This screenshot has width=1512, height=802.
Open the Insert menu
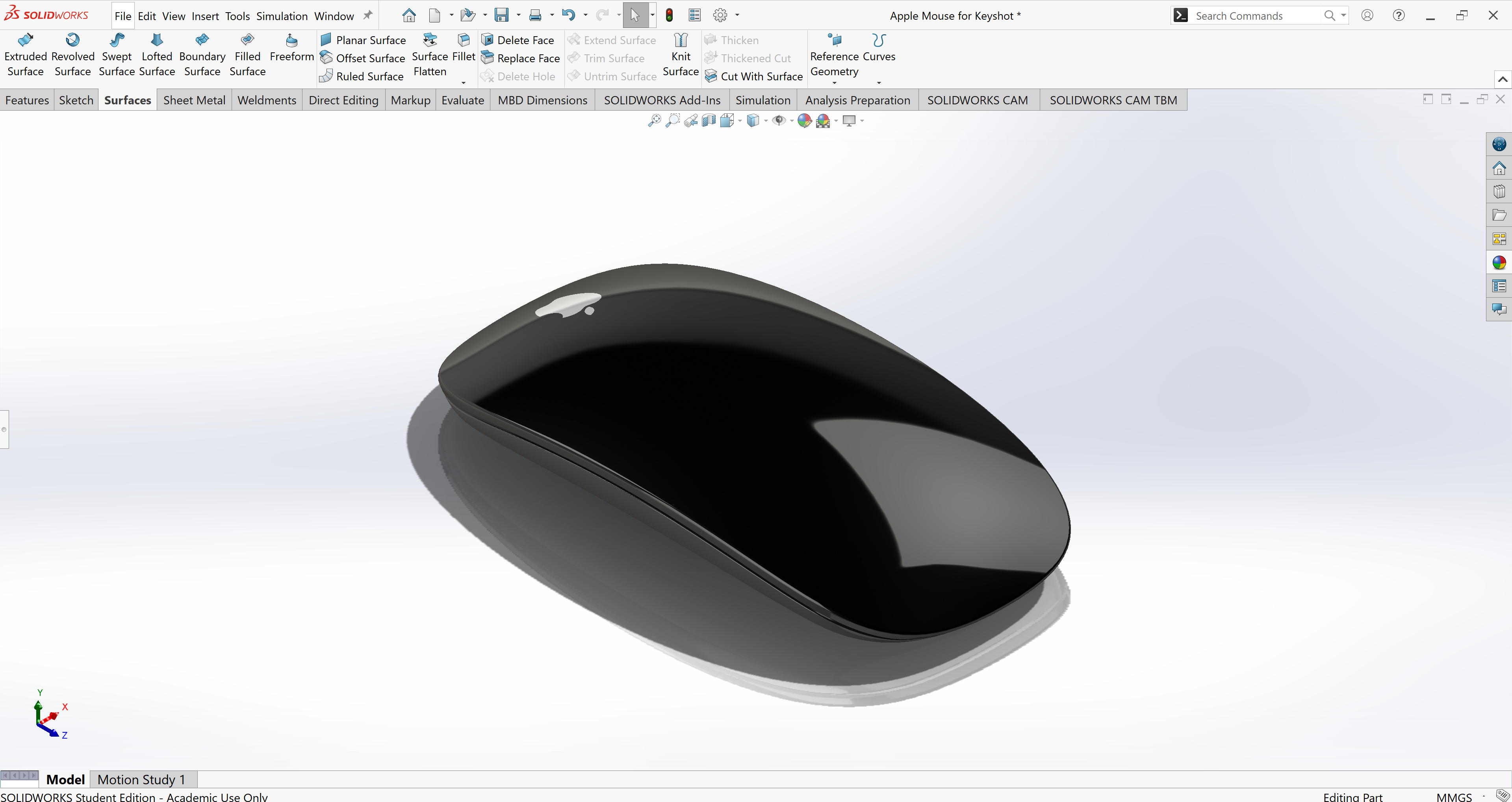click(205, 16)
